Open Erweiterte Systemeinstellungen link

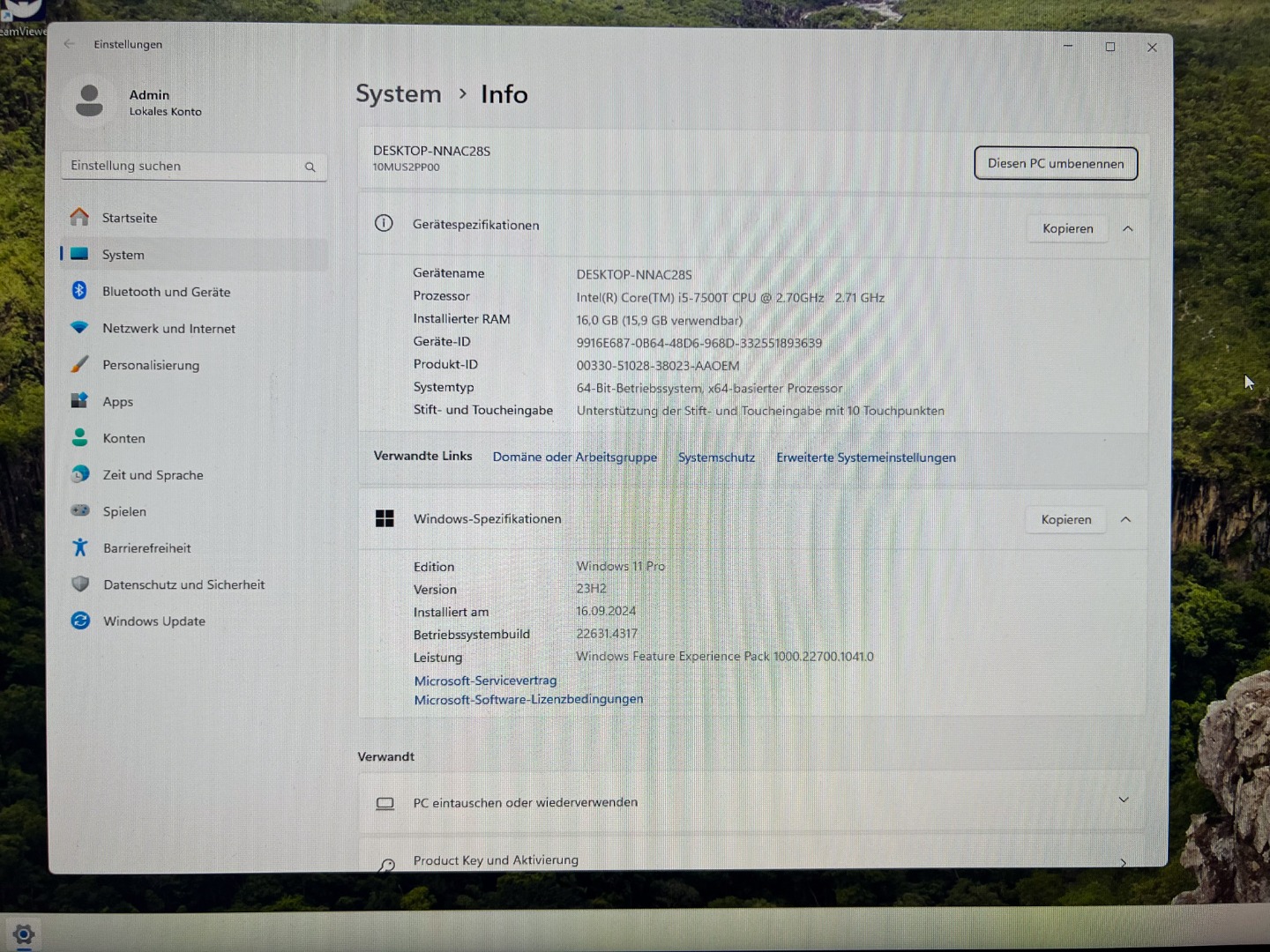(x=866, y=457)
